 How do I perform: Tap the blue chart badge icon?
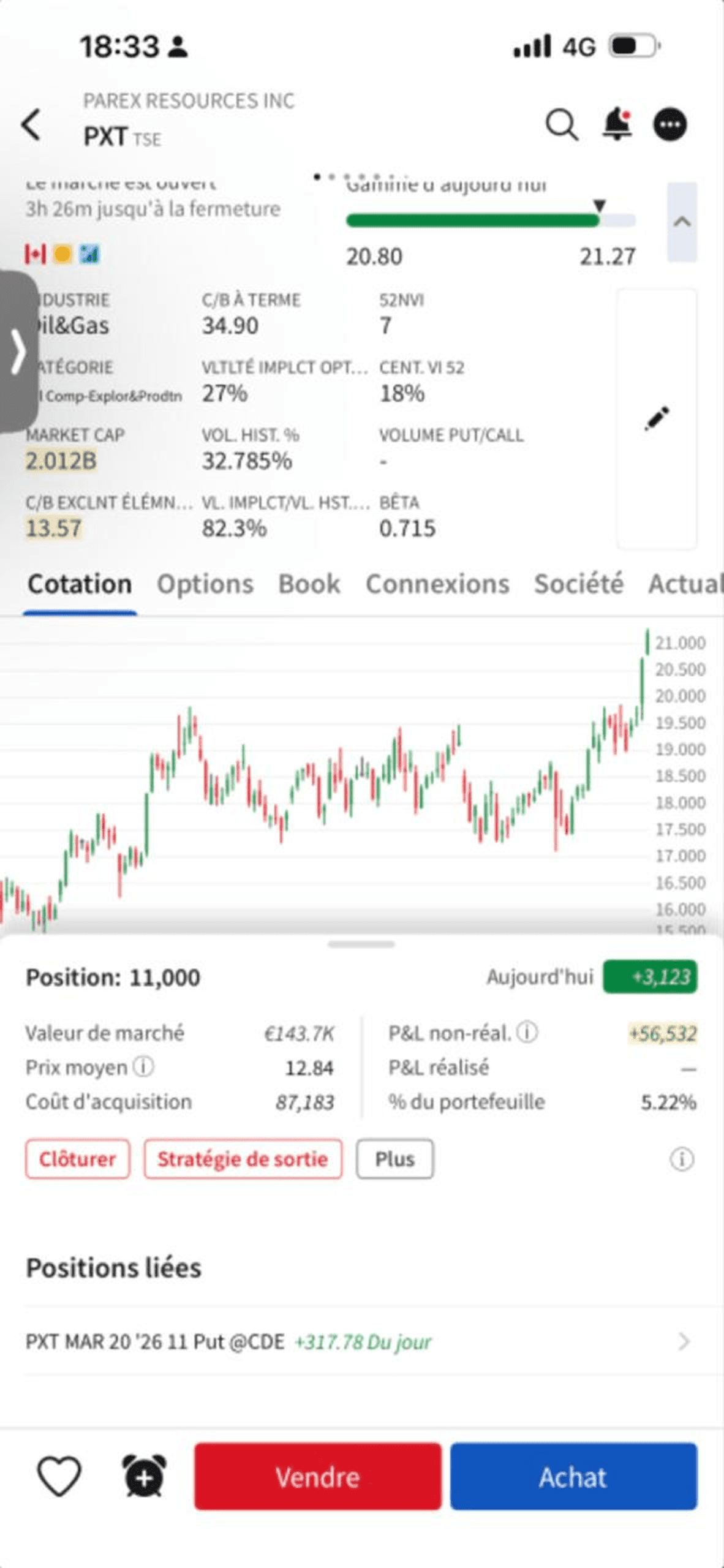(x=89, y=254)
